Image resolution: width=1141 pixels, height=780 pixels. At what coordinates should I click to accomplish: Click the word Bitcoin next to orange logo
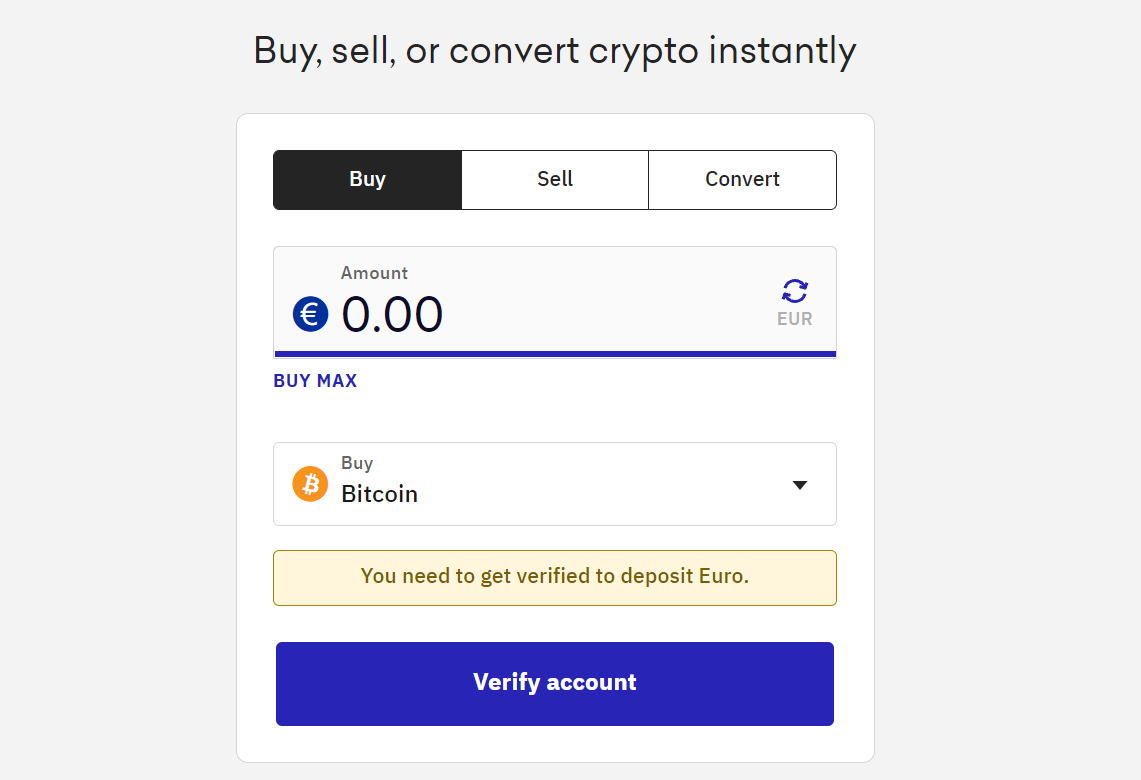click(x=379, y=494)
